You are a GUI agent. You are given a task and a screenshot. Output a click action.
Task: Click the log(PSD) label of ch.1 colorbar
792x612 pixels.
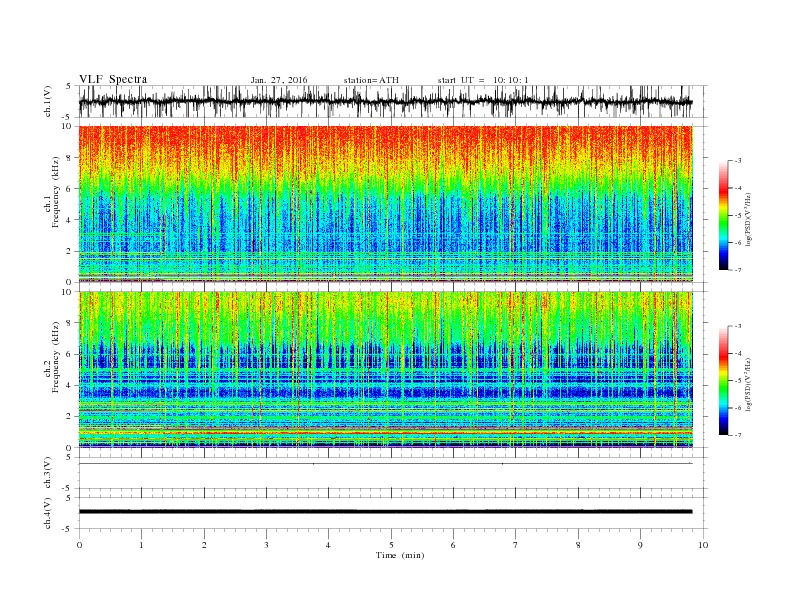coord(750,220)
